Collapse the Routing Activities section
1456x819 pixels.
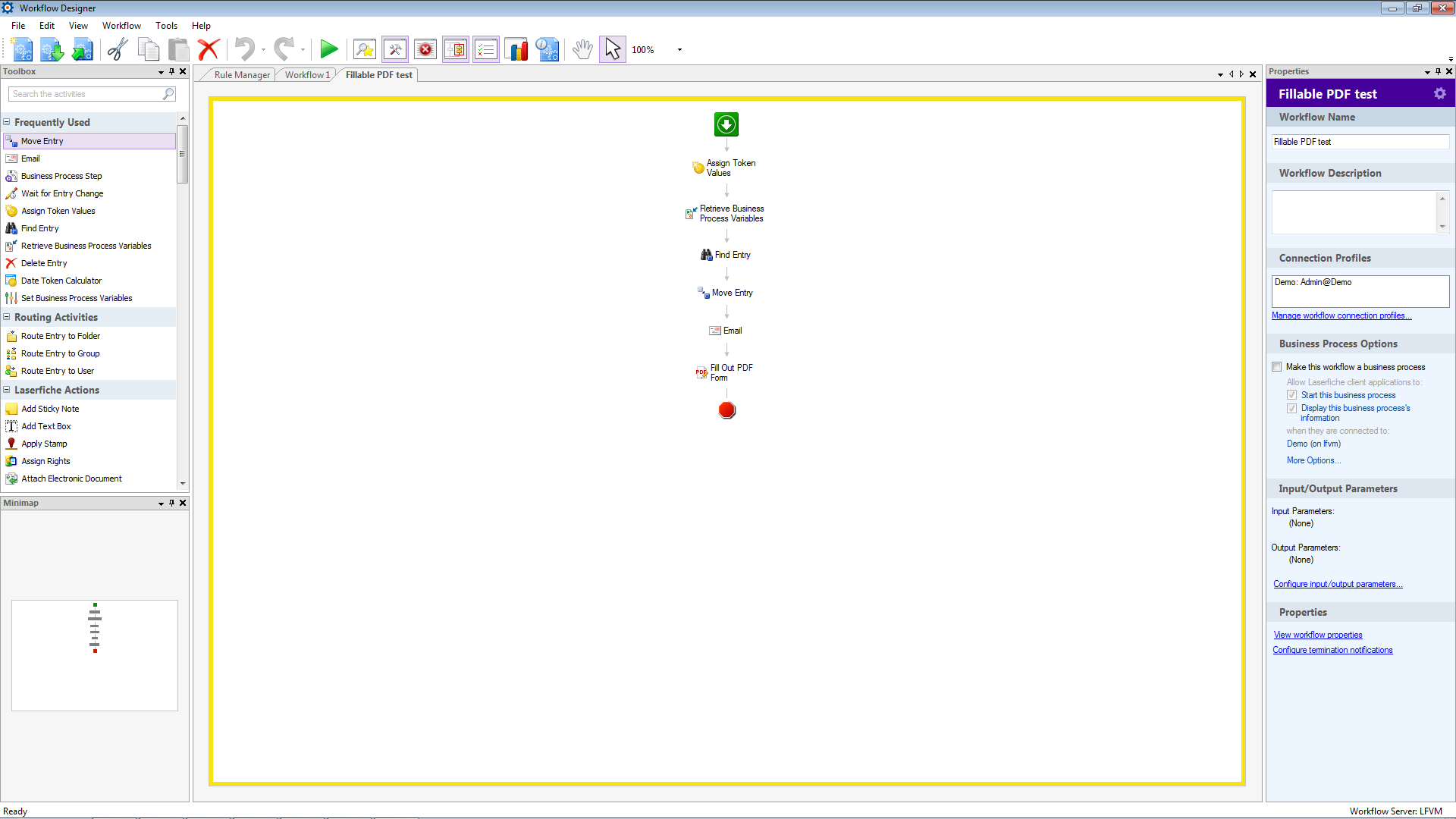point(7,317)
